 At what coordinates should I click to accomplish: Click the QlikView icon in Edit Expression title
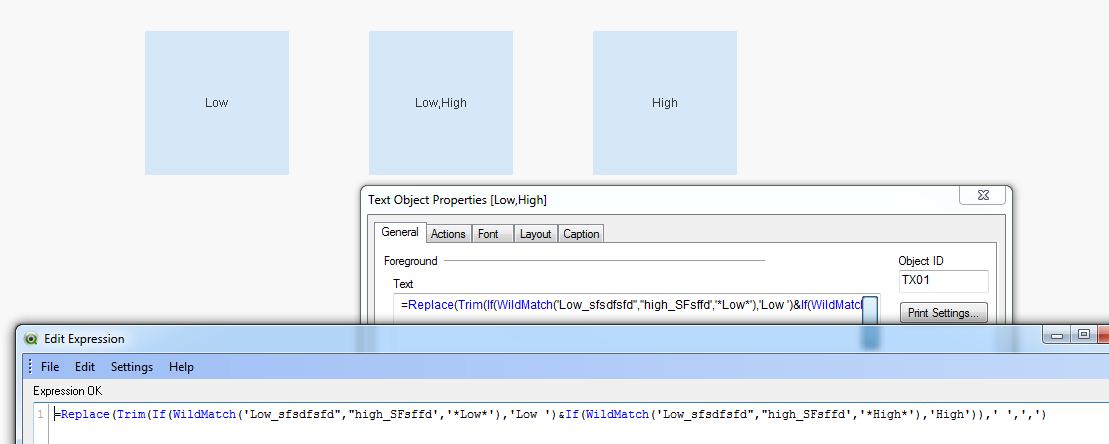[x=30, y=339]
